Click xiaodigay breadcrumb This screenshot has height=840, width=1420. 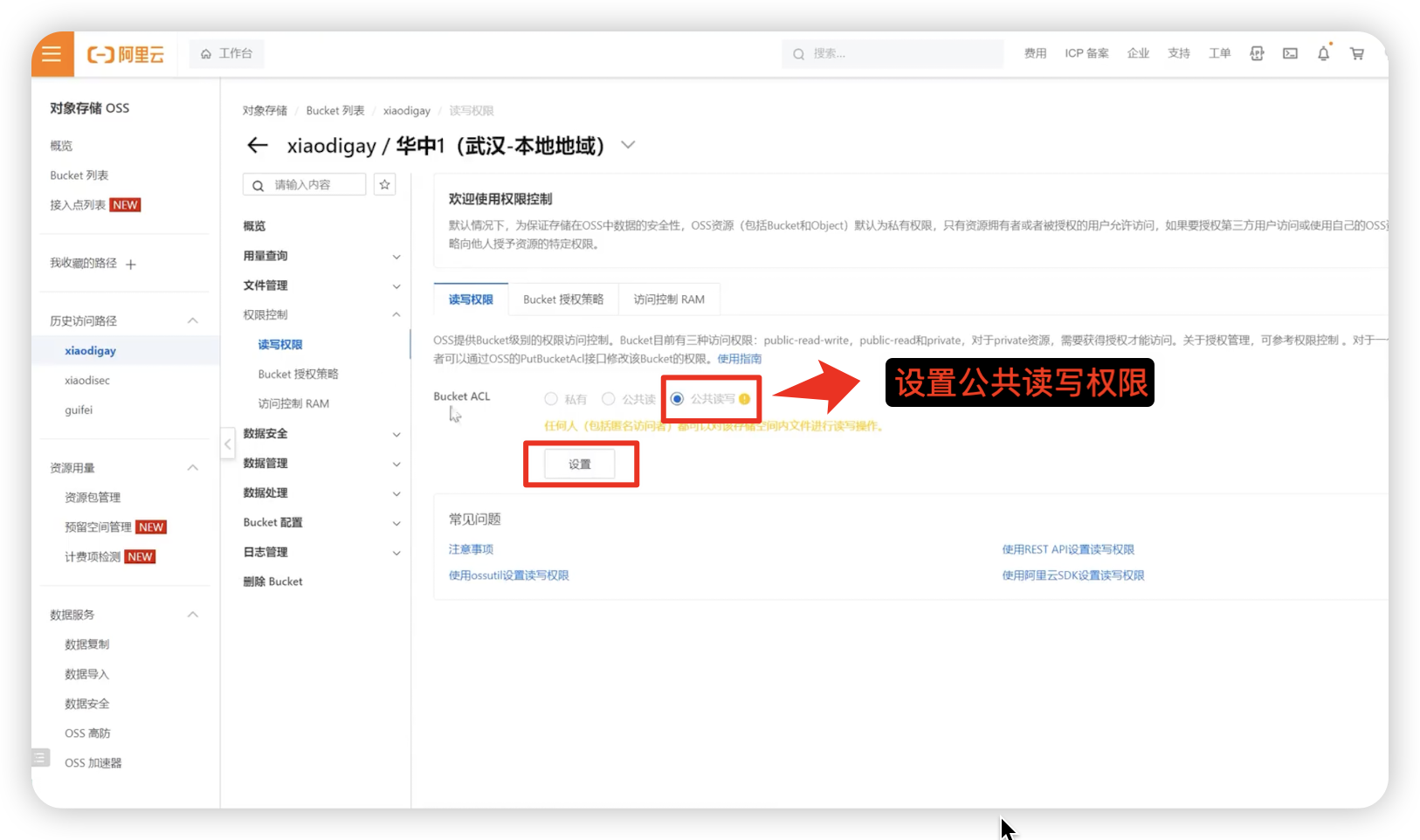point(407,111)
